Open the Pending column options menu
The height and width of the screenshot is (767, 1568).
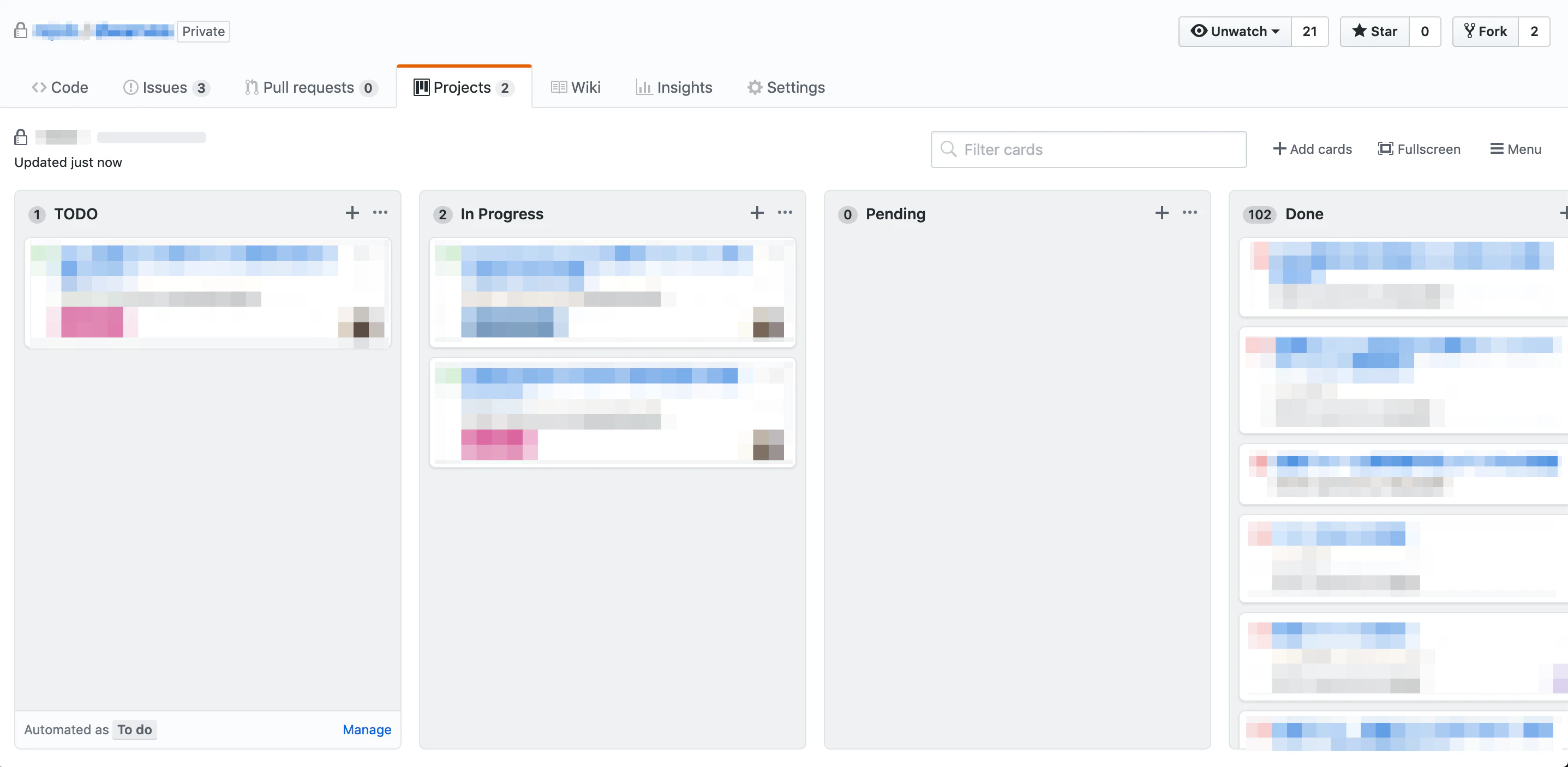click(x=1190, y=212)
